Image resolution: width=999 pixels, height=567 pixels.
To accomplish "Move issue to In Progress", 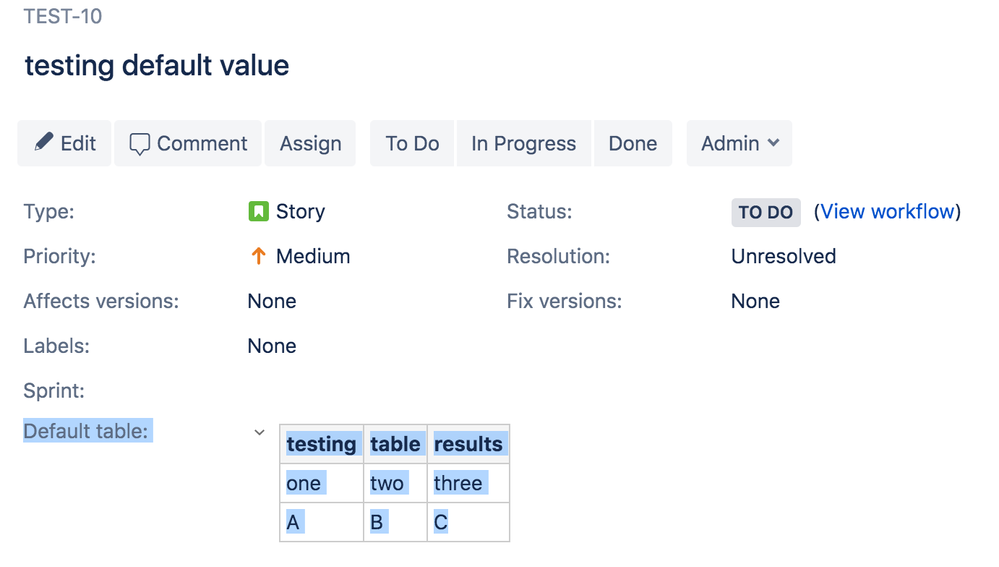I will click(523, 143).
